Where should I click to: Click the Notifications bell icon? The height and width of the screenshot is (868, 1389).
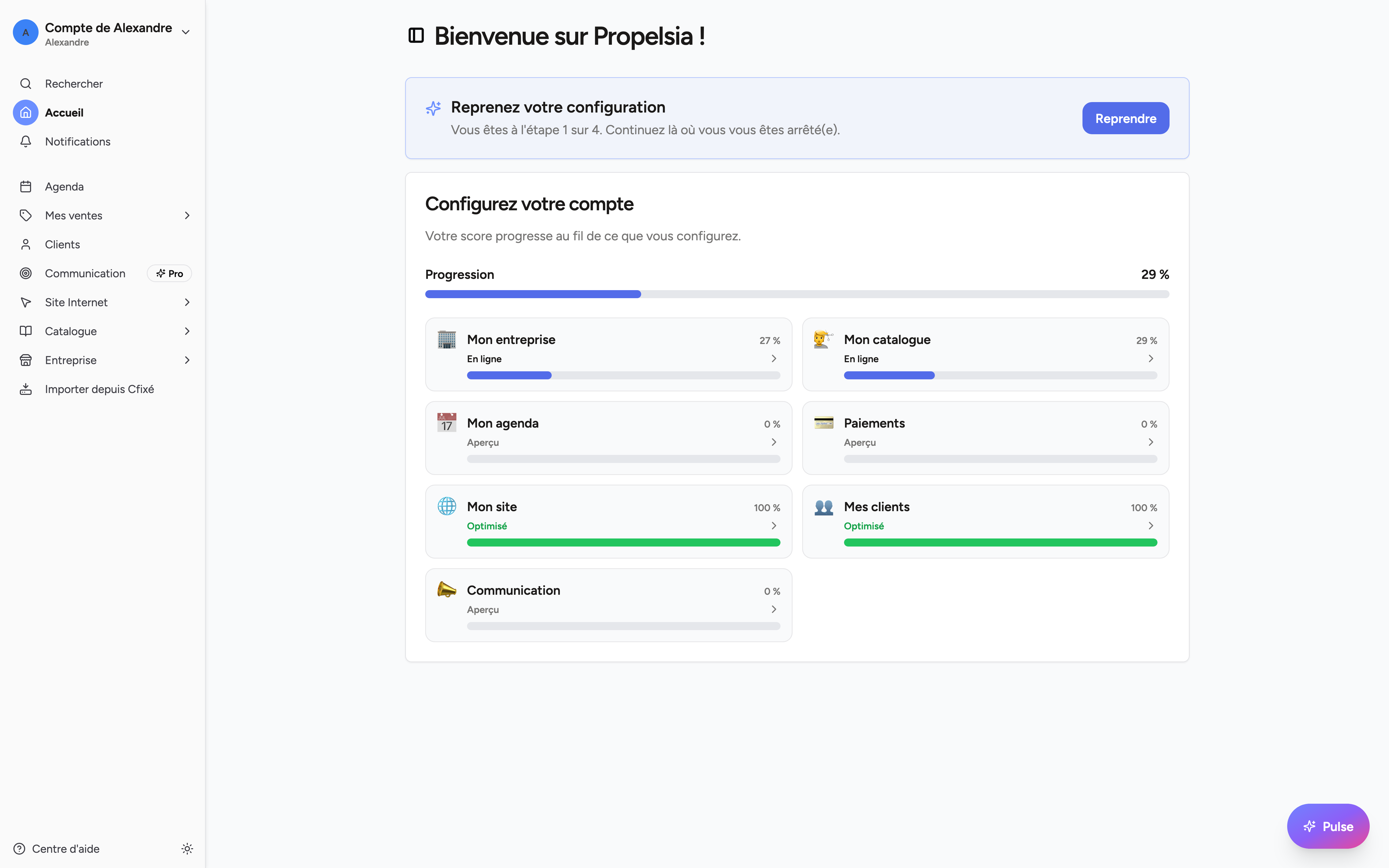[x=26, y=141]
